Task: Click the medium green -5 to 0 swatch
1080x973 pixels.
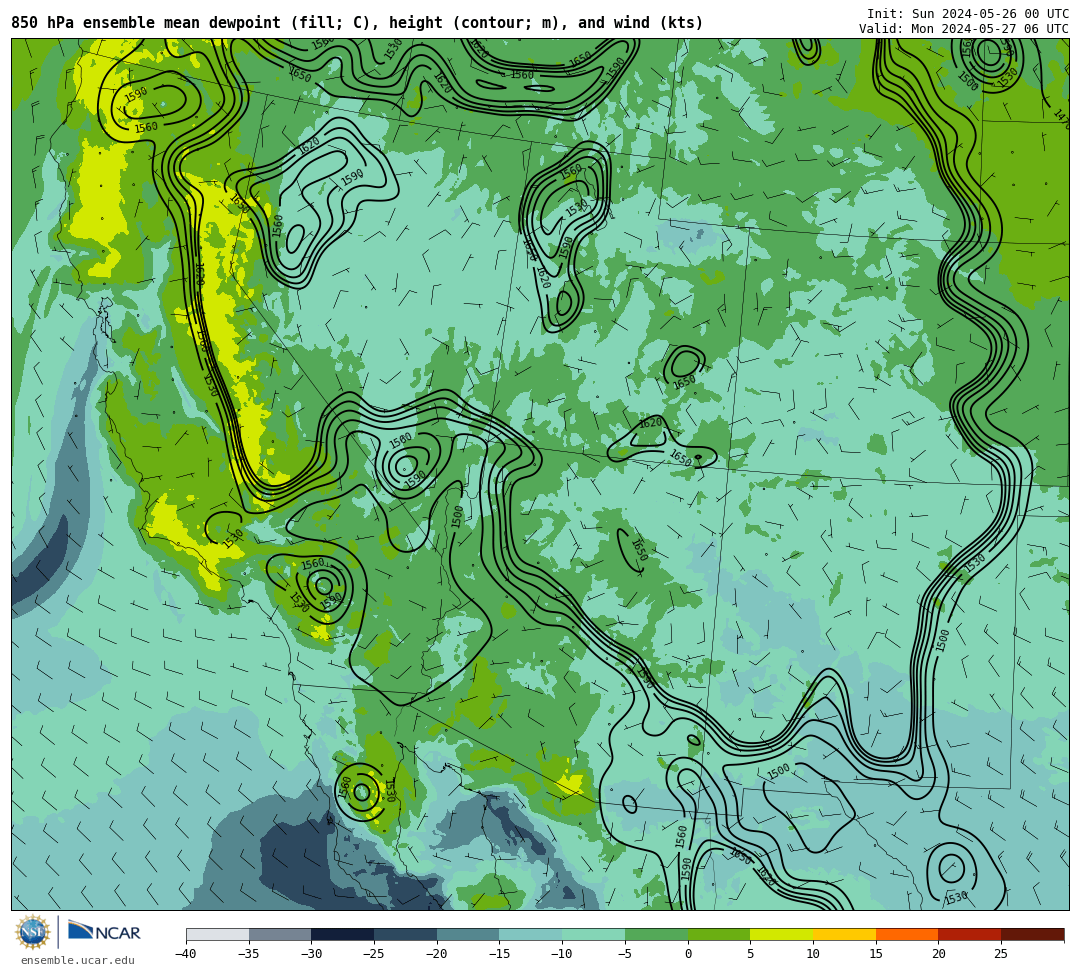Action: pyautogui.click(x=656, y=934)
